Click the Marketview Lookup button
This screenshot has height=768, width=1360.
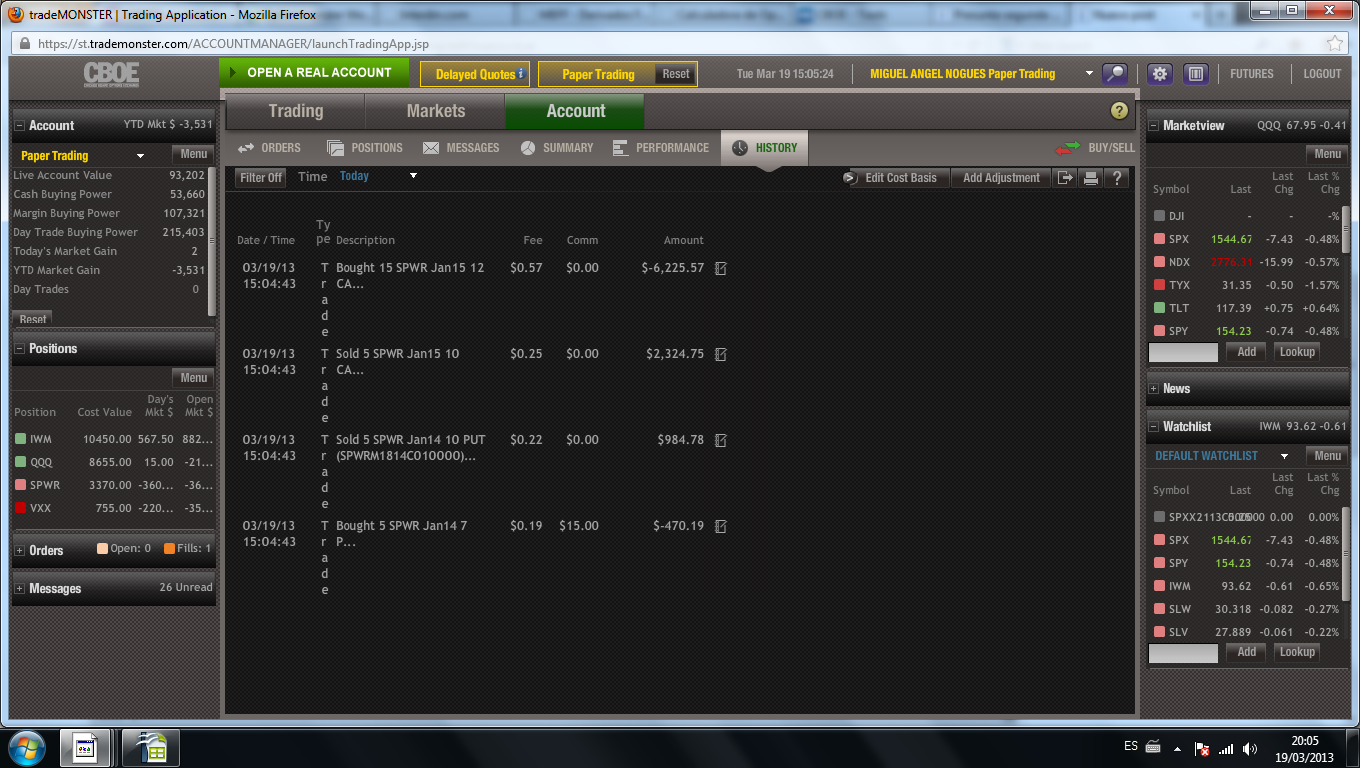click(1297, 352)
